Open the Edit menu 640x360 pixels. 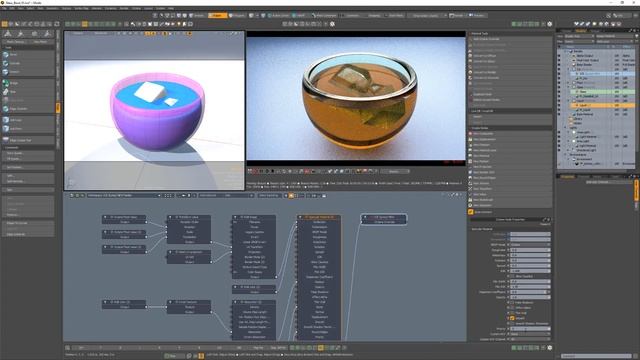point(12,8)
